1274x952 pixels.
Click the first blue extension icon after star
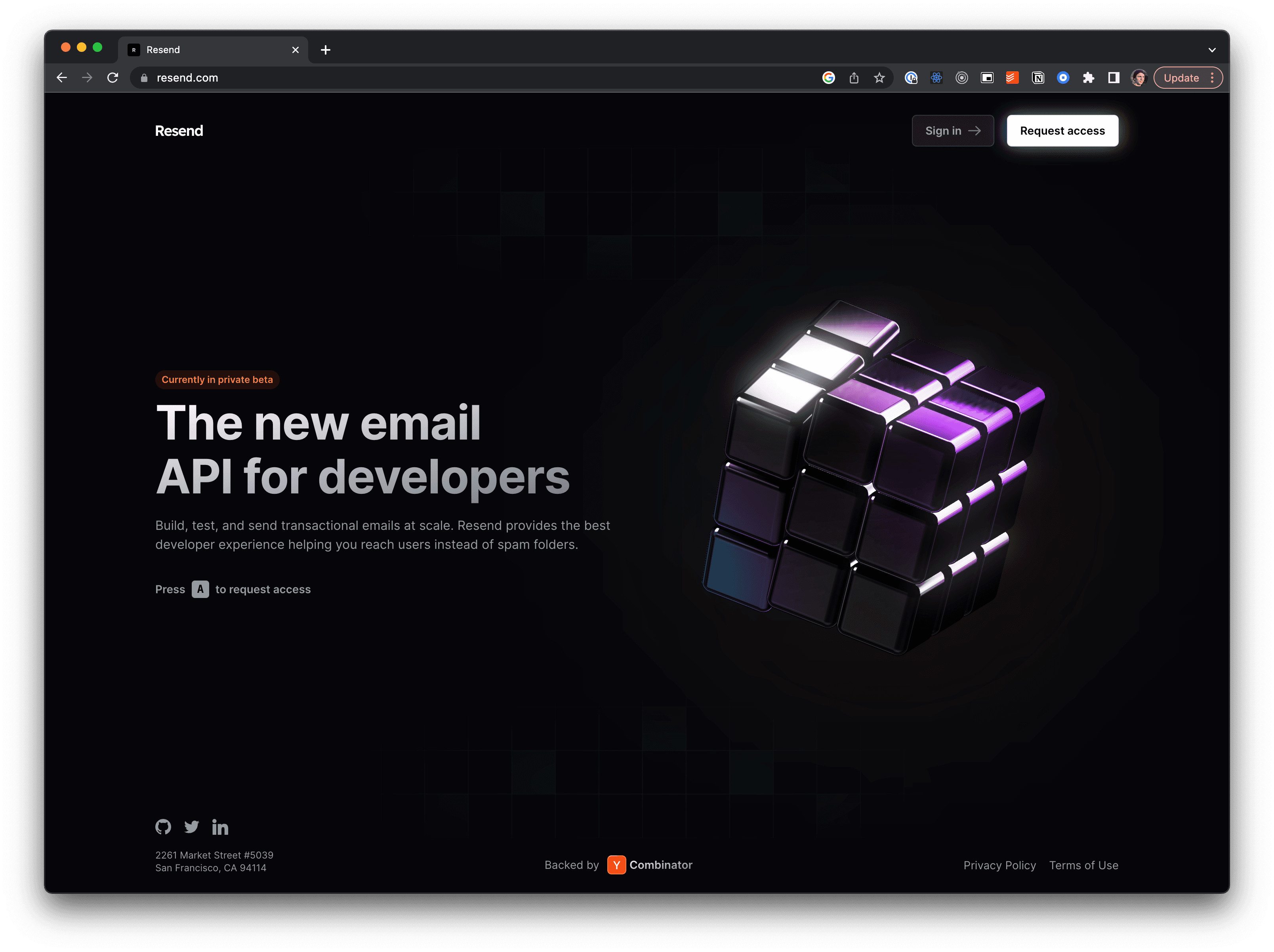pyautogui.click(x=911, y=78)
